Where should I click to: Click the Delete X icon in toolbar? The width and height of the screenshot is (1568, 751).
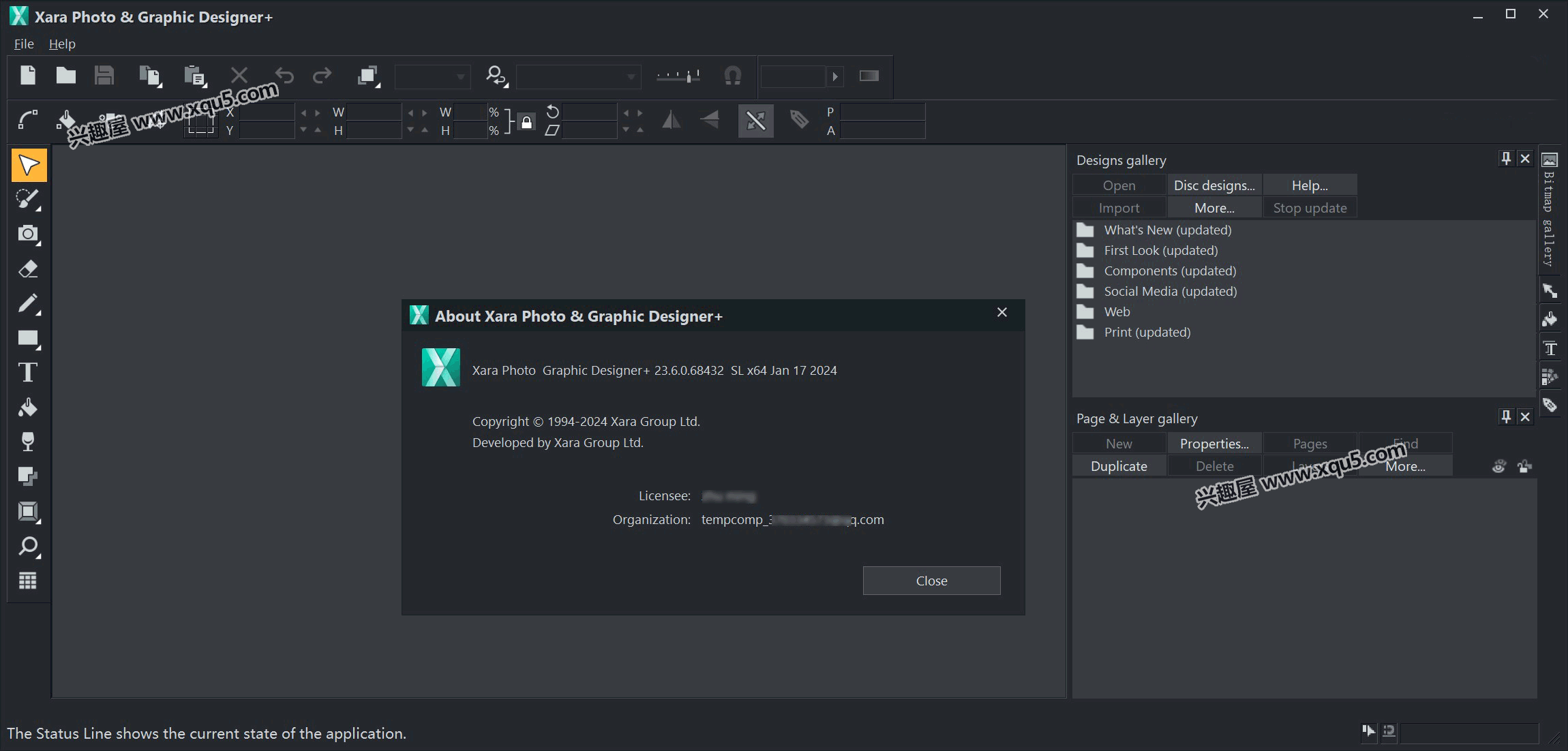tap(239, 75)
